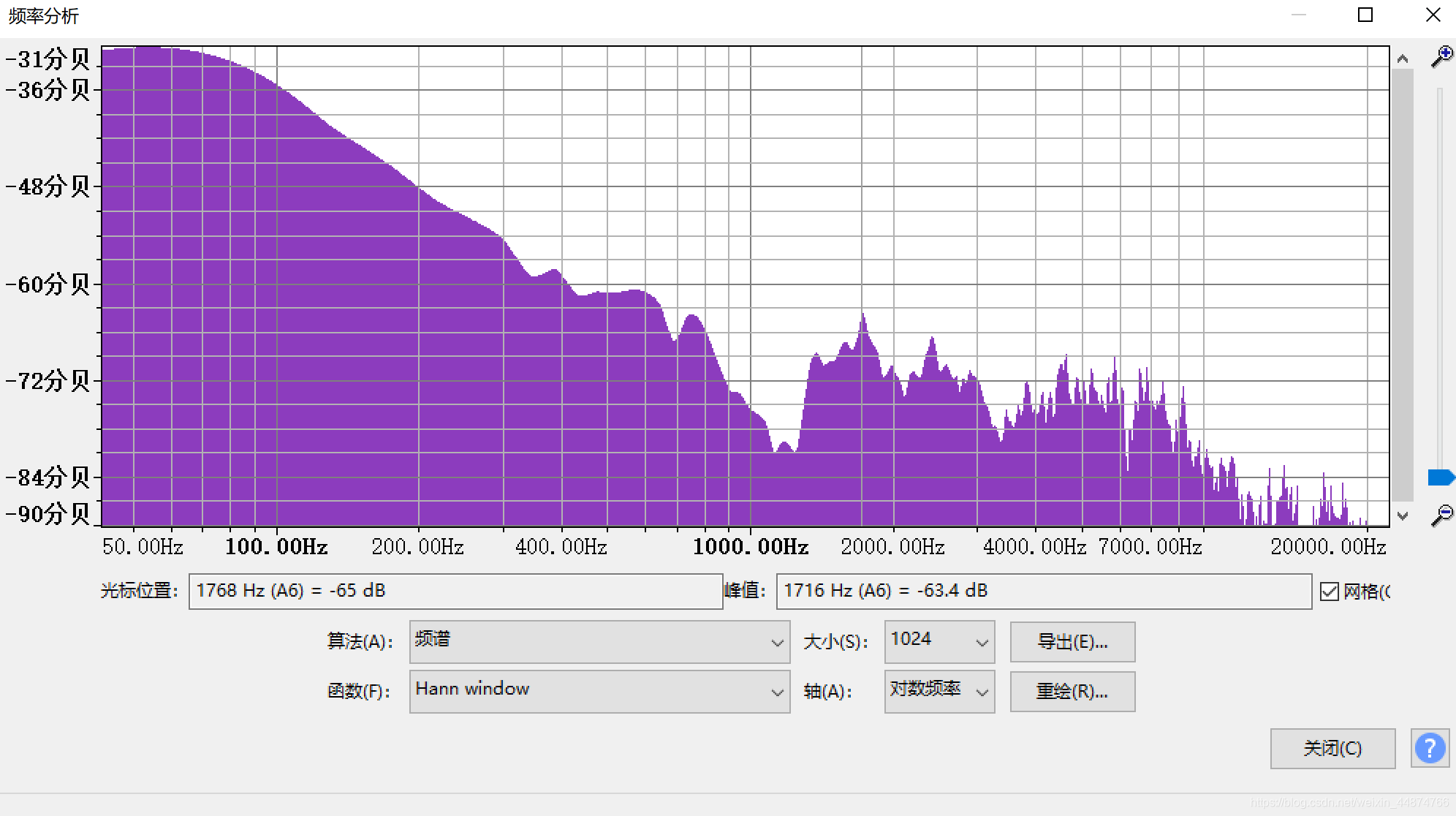Click the vertical scrollbar track of the graph
Screen dimensions: 1456x816
(1402, 285)
